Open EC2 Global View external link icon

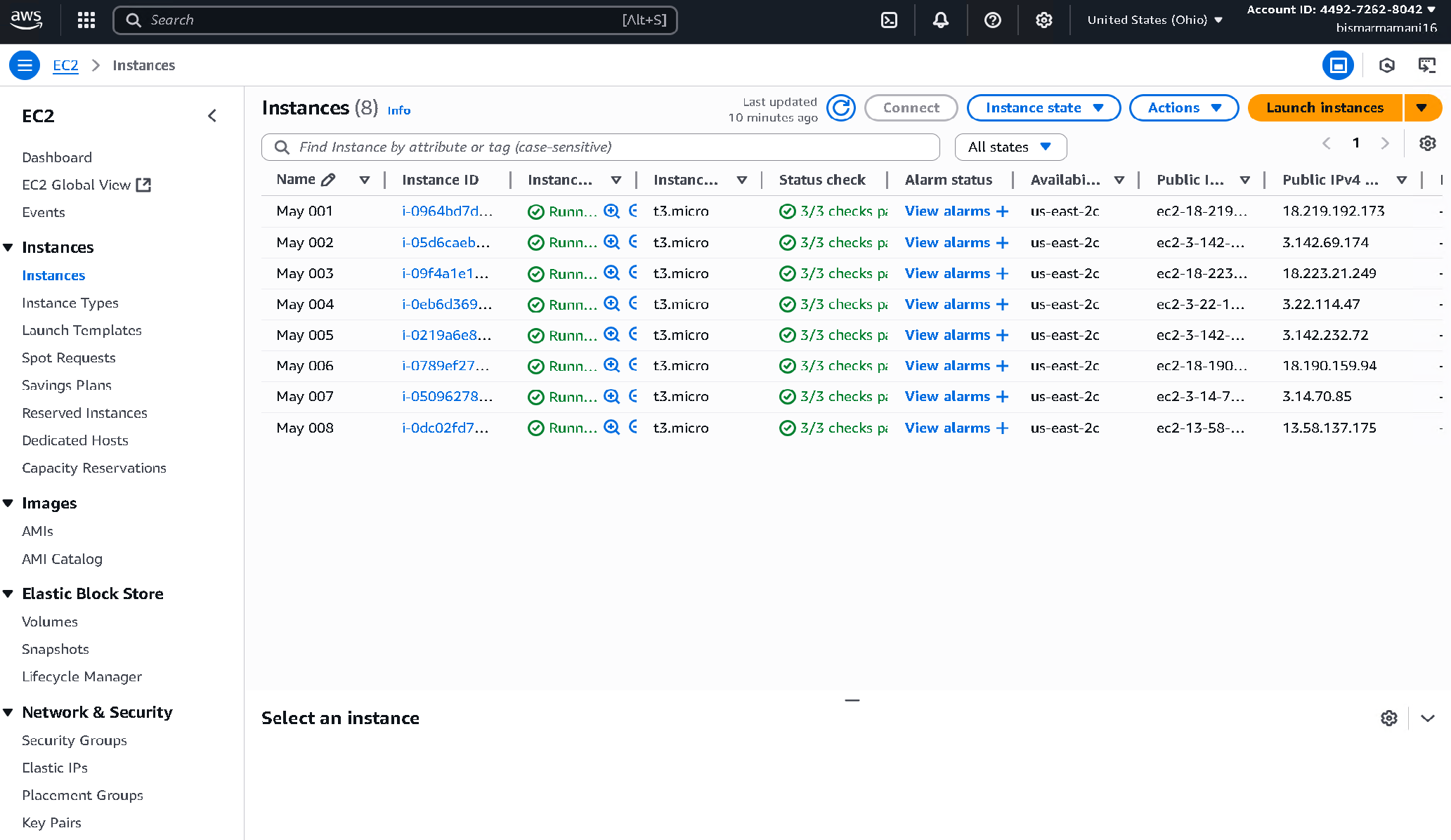click(143, 185)
